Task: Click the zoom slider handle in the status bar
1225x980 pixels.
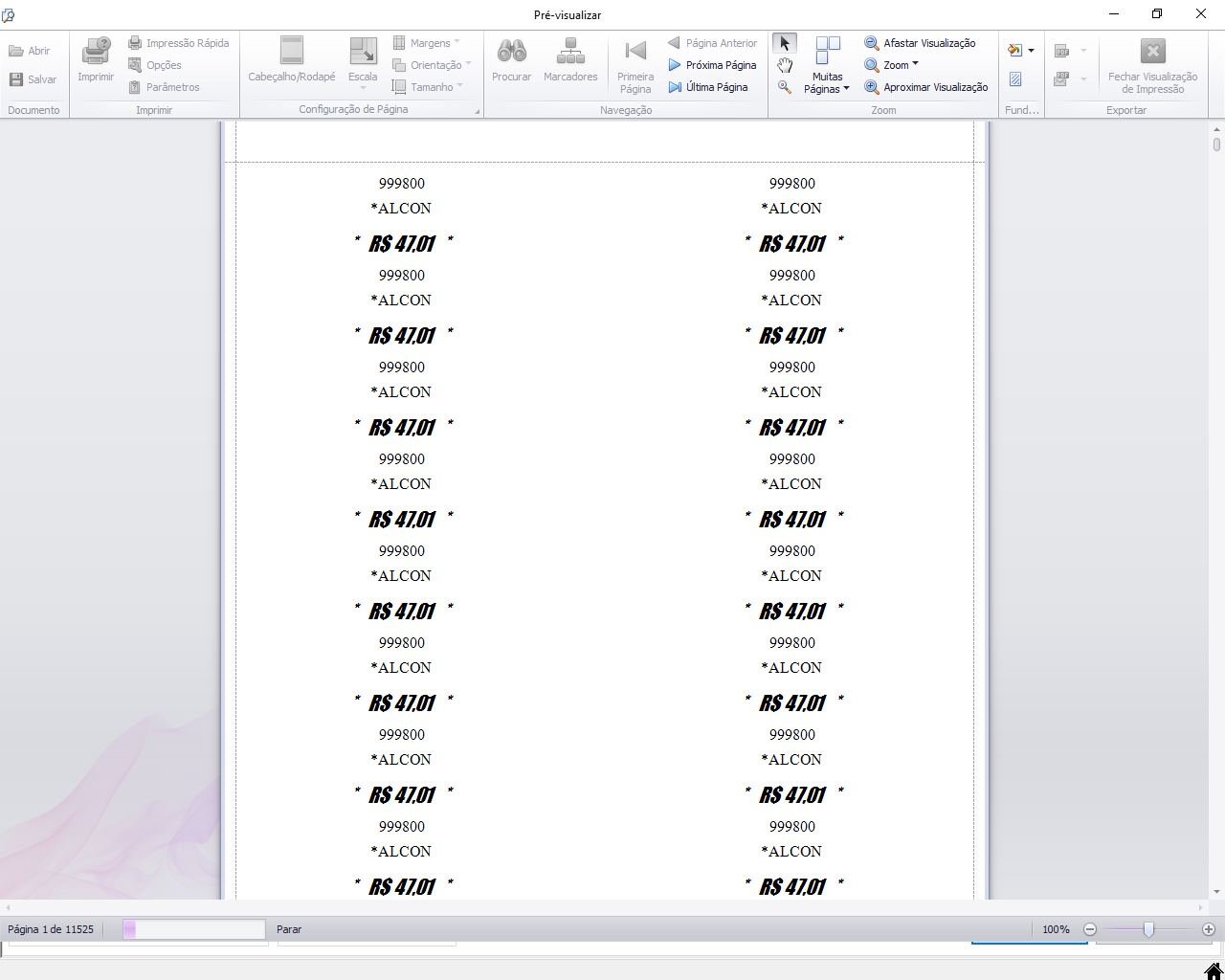Action: [1148, 929]
